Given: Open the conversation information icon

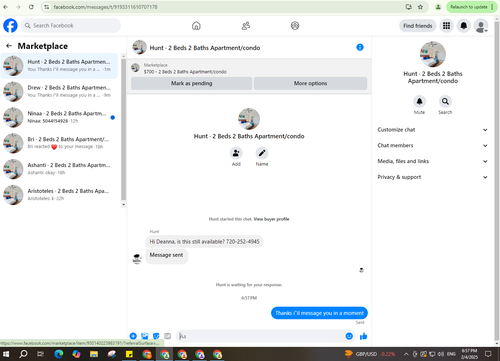Looking at the screenshot, I should click(360, 47).
